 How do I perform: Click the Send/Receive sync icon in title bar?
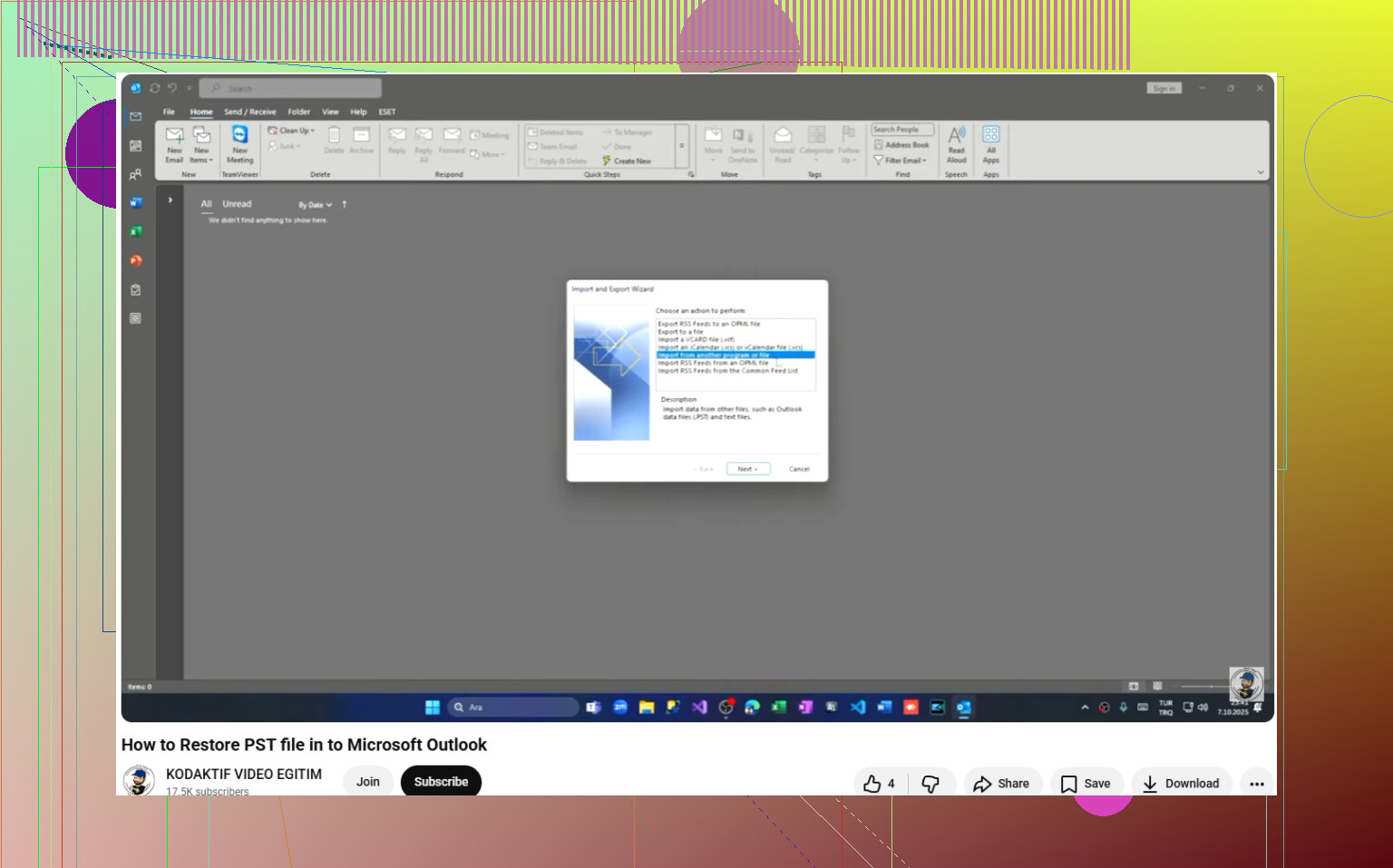tap(154, 88)
